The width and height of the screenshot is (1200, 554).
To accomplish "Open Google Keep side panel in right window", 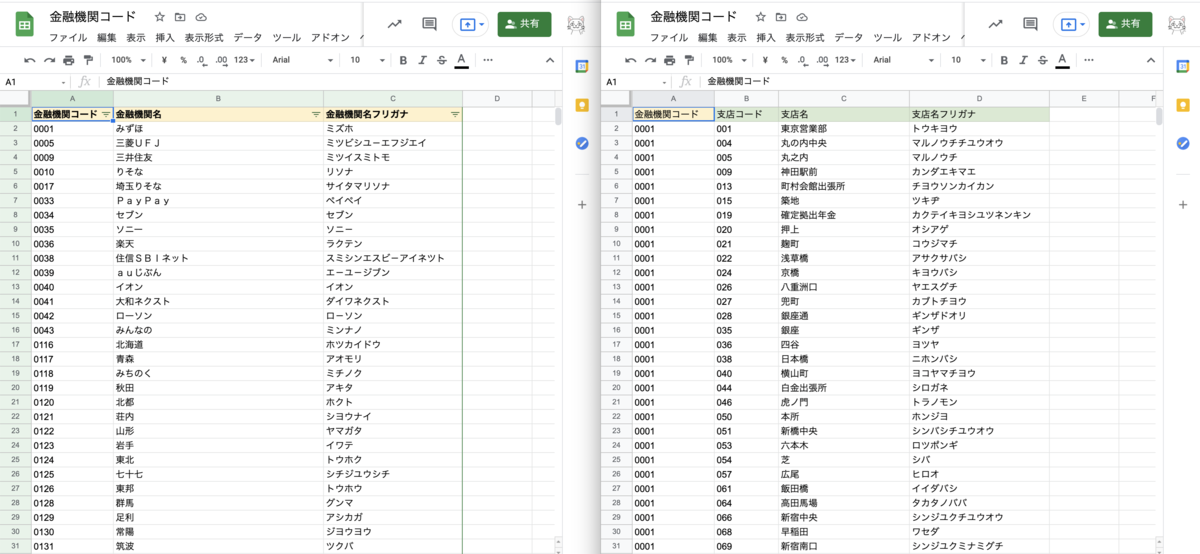I will click(x=1183, y=105).
